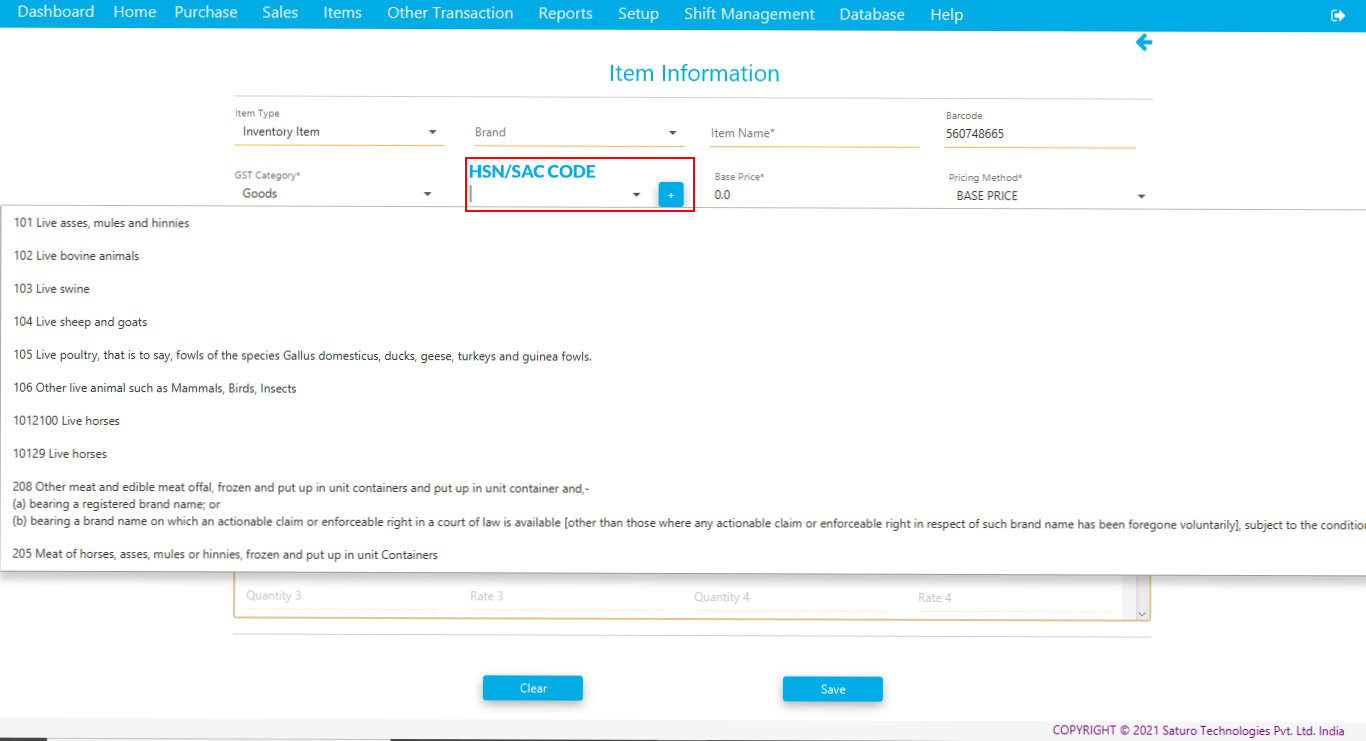The height and width of the screenshot is (741, 1366).
Task: Expand the GST Category dropdown
Action: (x=427, y=194)
